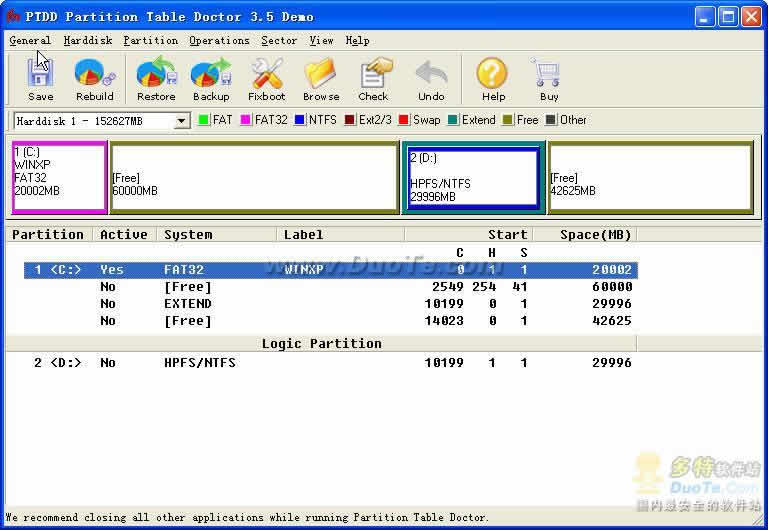Open the Browse folder icon
This screenshot has height=530, width=768.
(321, 79)
